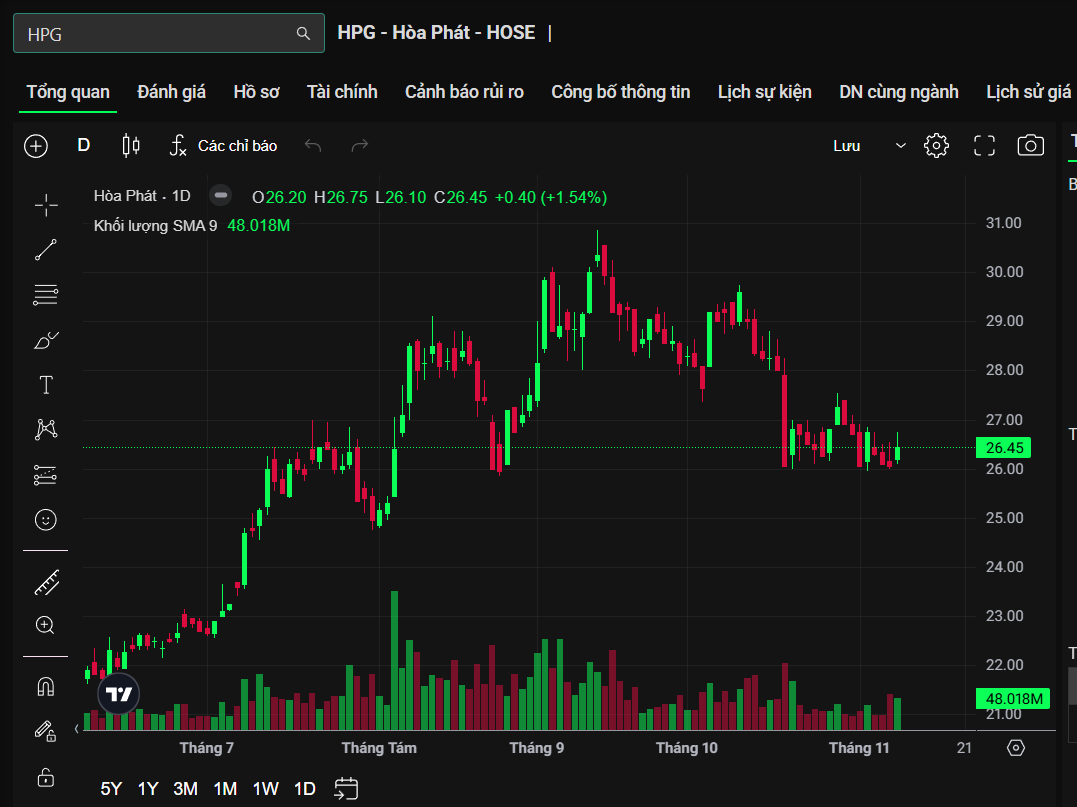The image size is (1077, 807).
Task: Open the Các chỉ báo indicators
Action: [223, 146]
